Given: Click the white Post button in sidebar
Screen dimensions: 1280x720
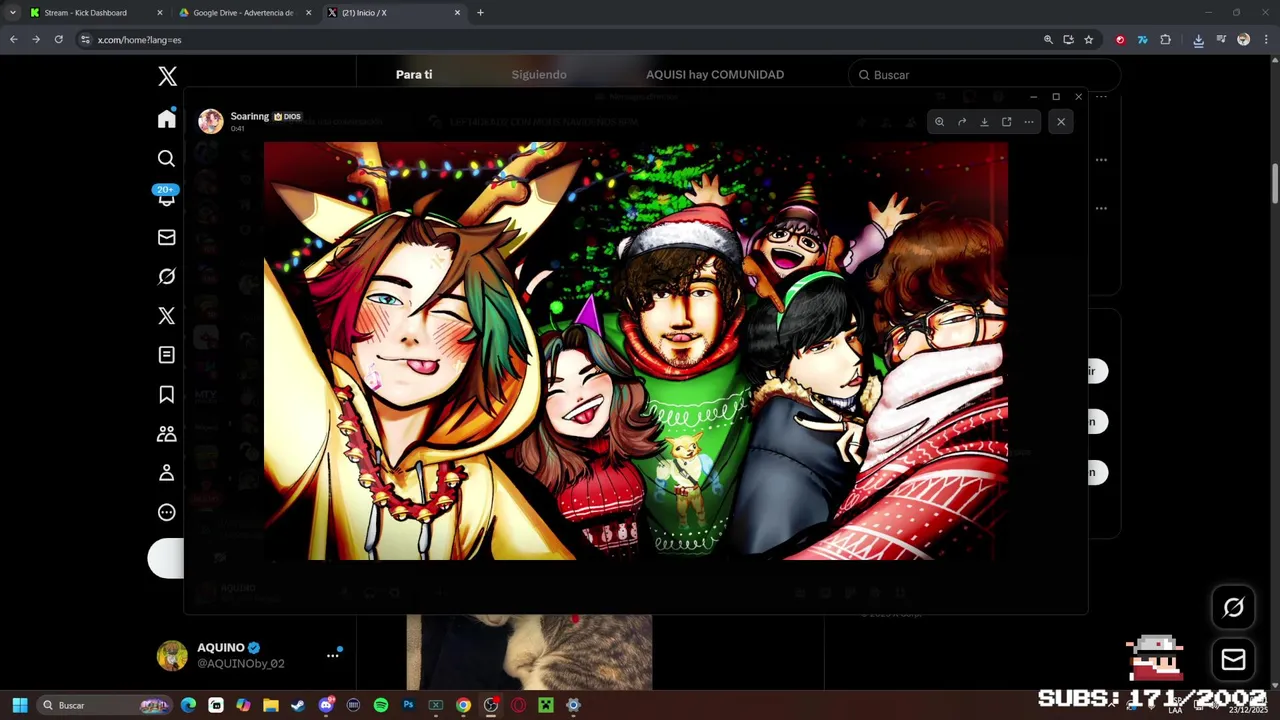Looking at the screenshot, I should (x=166, y=558).
